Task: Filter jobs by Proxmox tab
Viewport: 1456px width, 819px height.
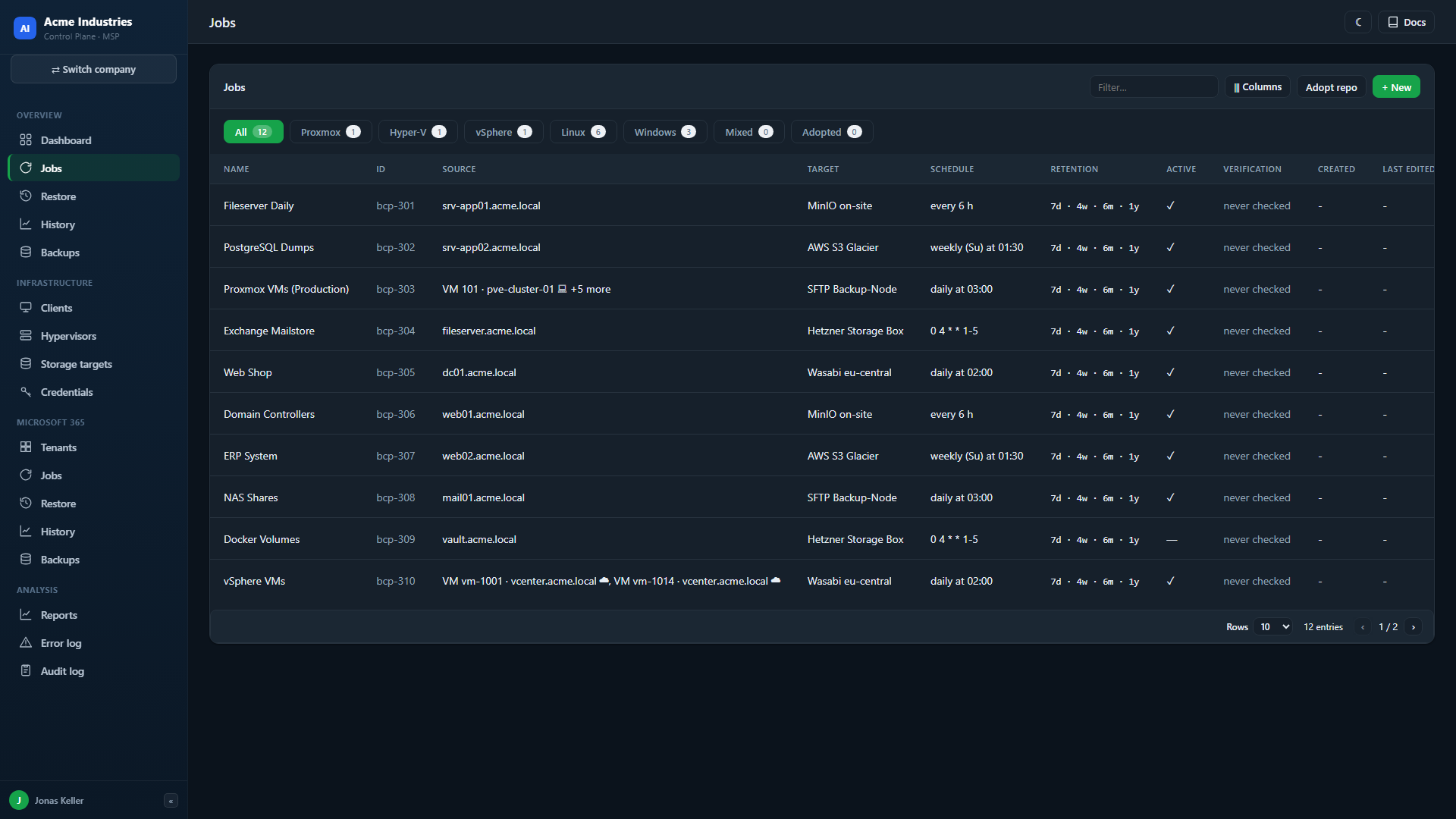Action: tap(331, 132)
